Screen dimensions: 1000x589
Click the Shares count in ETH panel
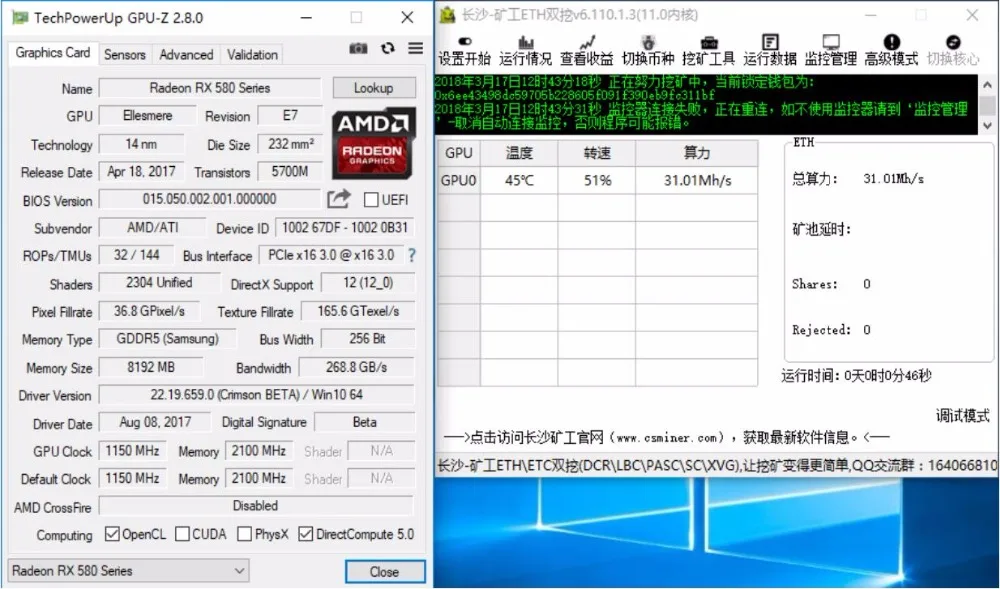point(867,284)
